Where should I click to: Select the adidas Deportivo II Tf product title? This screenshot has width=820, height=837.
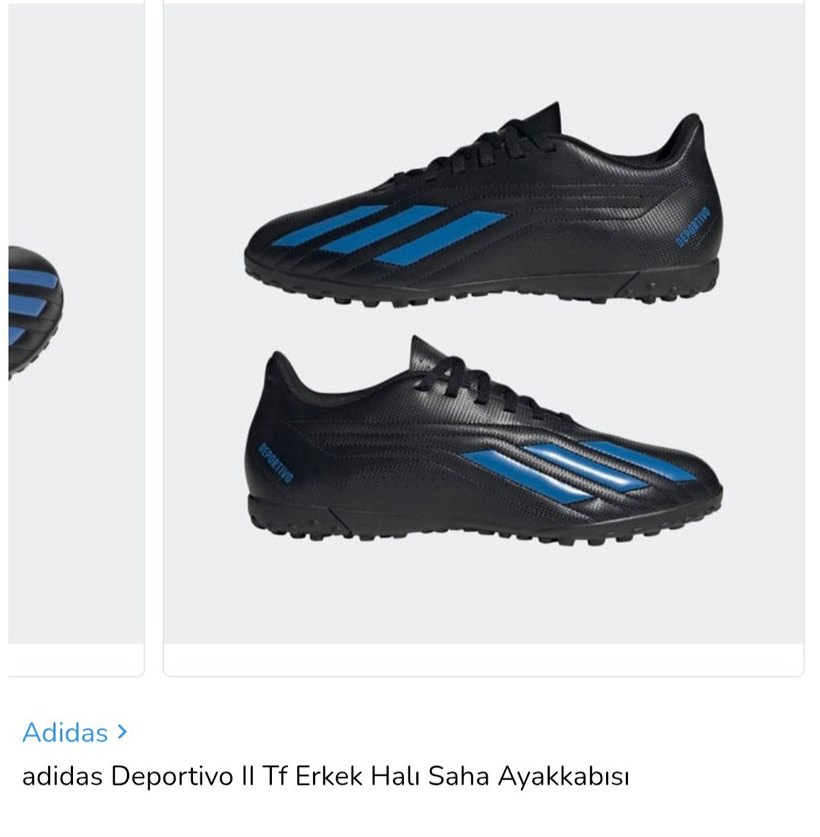point(325,776)
